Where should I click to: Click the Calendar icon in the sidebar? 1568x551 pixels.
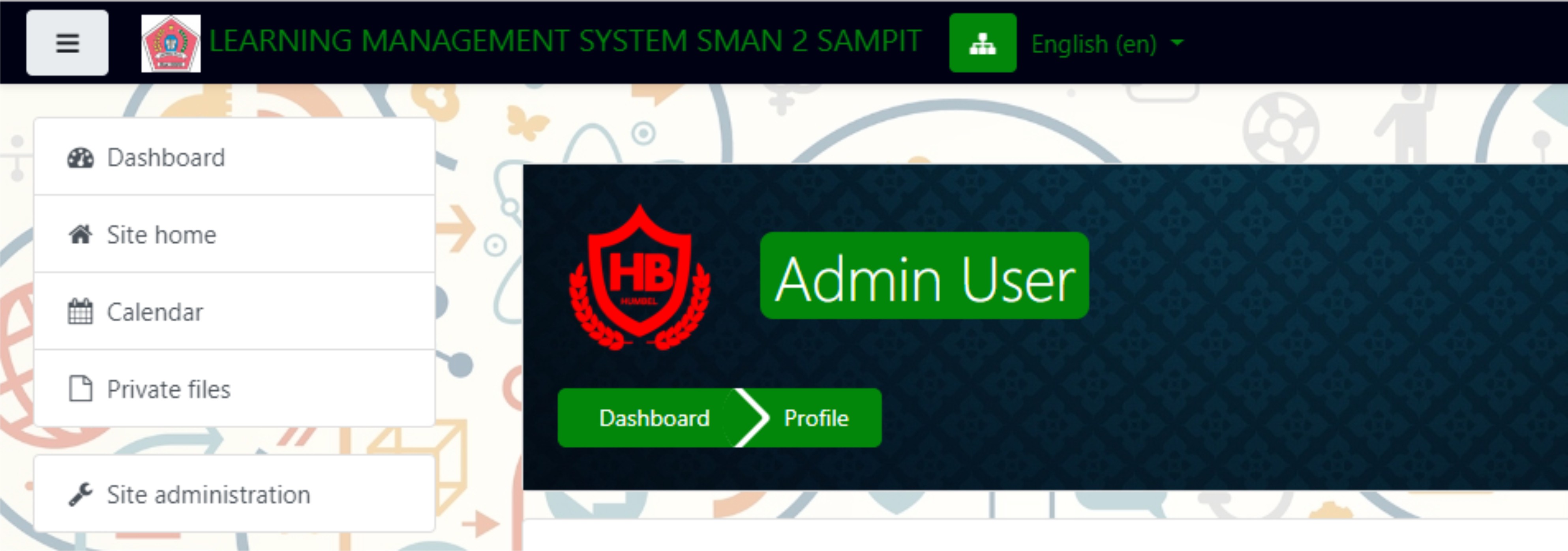pyautogui.click(x=81, y=312)
